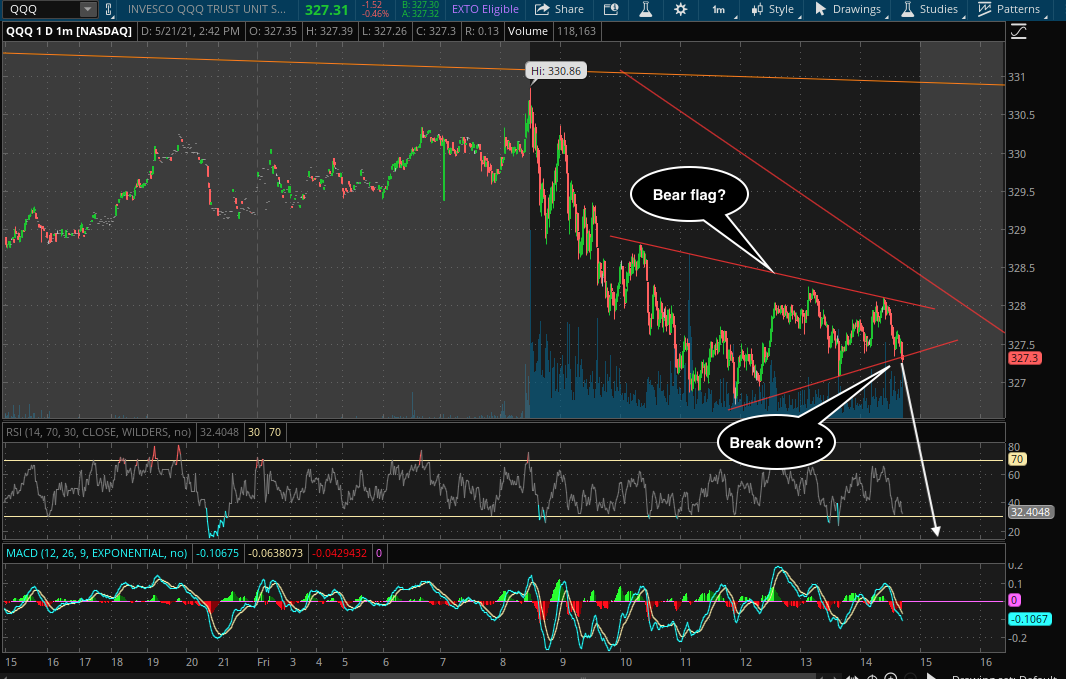Open the Share menu
1066x679 pixels.
[x=558, y=9]
